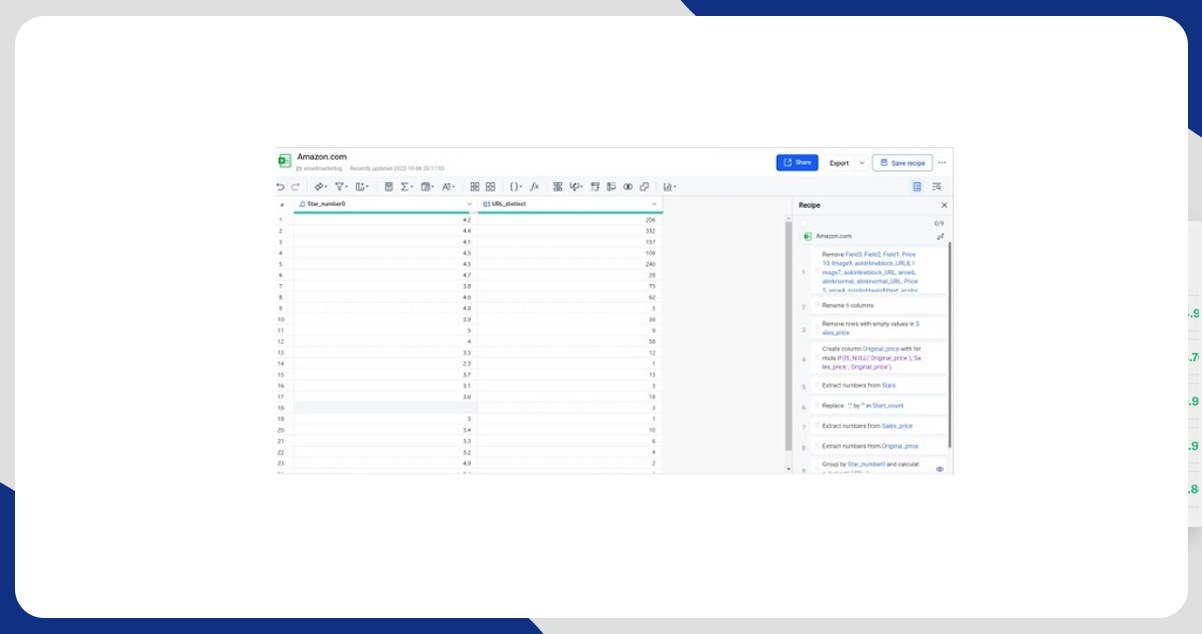This screenshot has height=634, width=1202.
Task: Click the swap arrows icon beside Amazon.com
Action: 940,237
